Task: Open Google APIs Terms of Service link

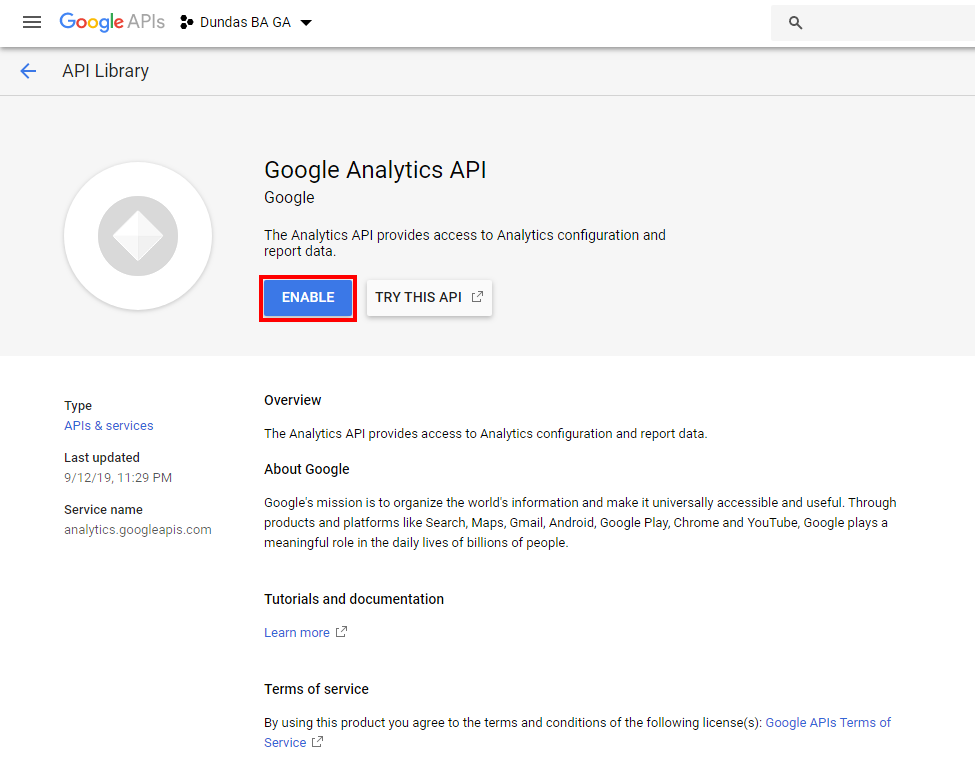Action: click(x=827, y=722)
